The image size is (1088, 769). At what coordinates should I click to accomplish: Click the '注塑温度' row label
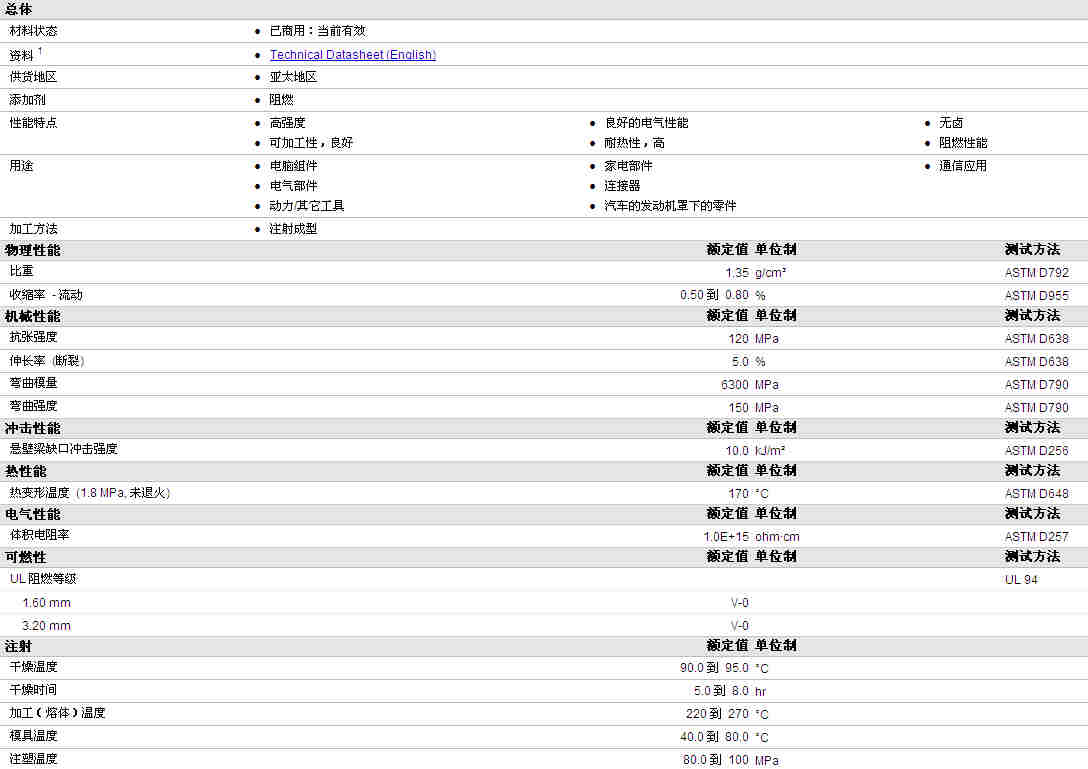(x=33, y=759)
